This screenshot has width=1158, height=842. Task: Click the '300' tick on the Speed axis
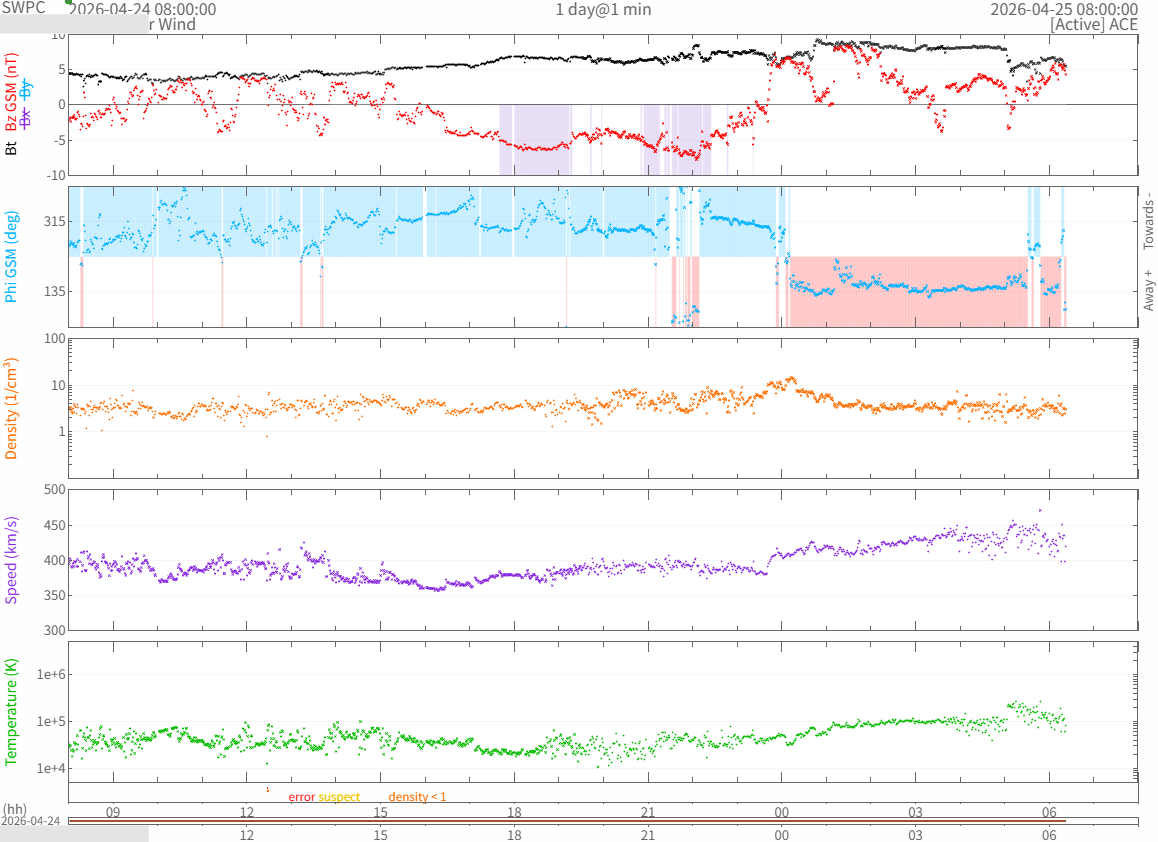coord(55,630)
